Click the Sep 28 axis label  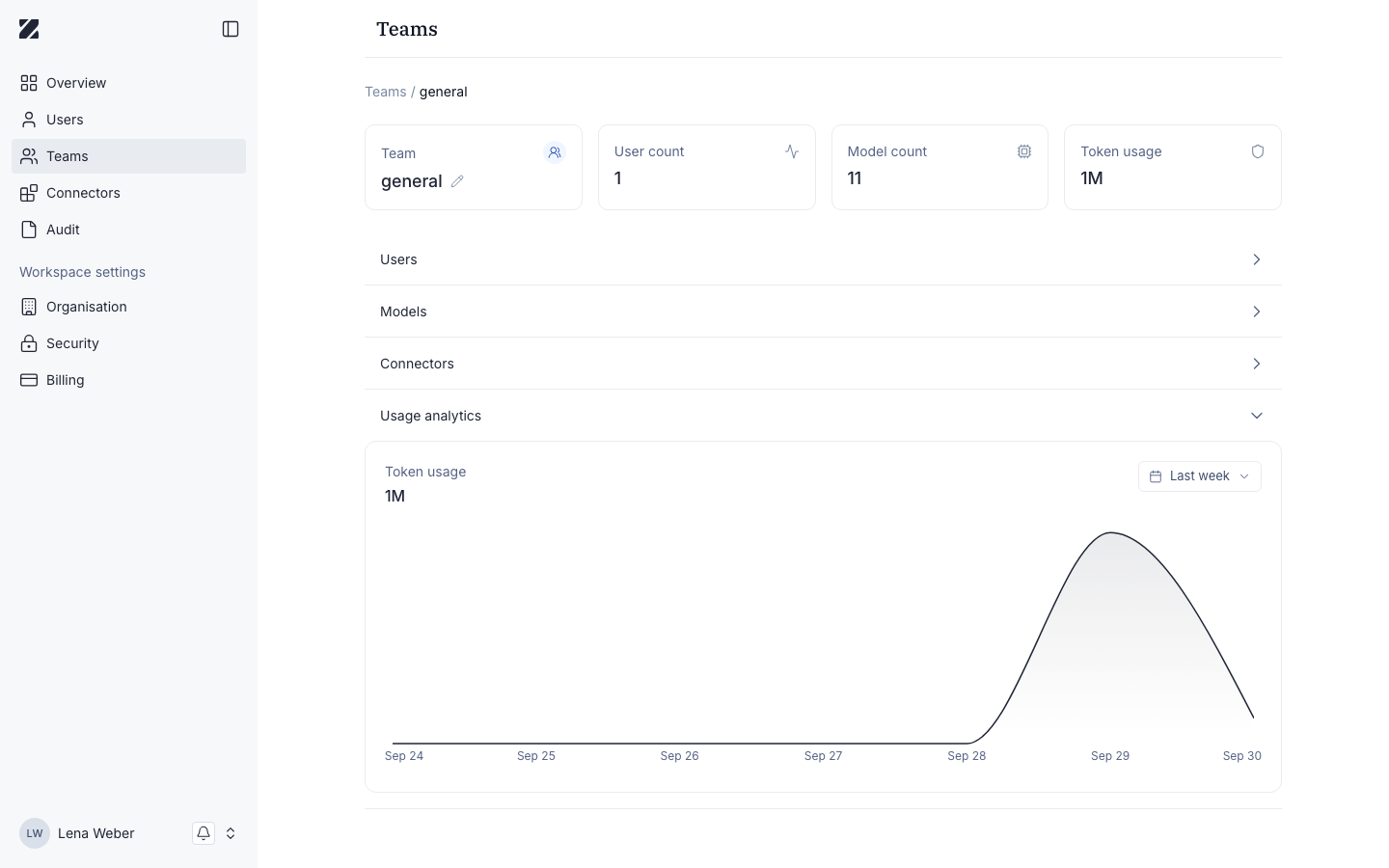pos(967,756)
